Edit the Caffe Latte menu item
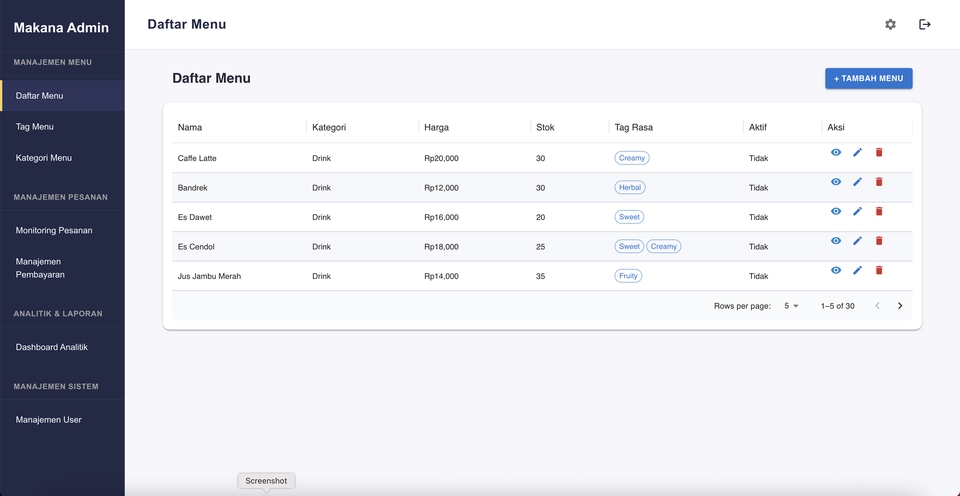The height and width of the screenshot is (496, 960). pos(857,153)
